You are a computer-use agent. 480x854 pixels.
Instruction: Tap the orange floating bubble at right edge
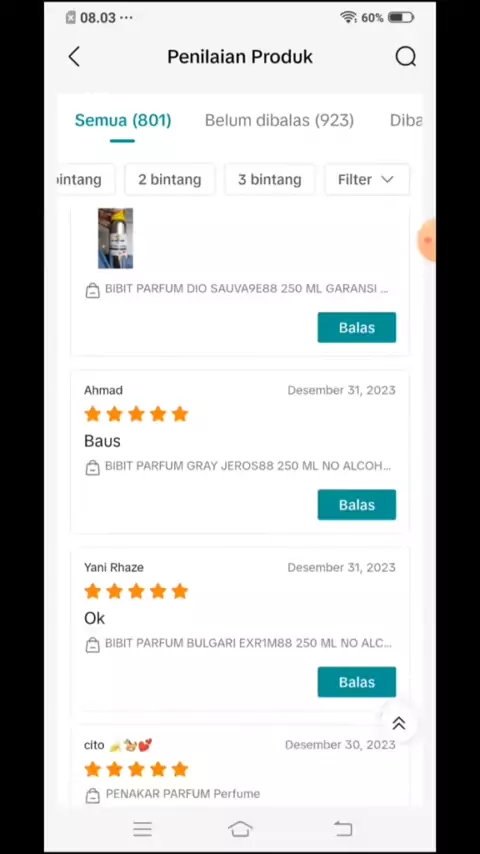[x=427, y=241]
